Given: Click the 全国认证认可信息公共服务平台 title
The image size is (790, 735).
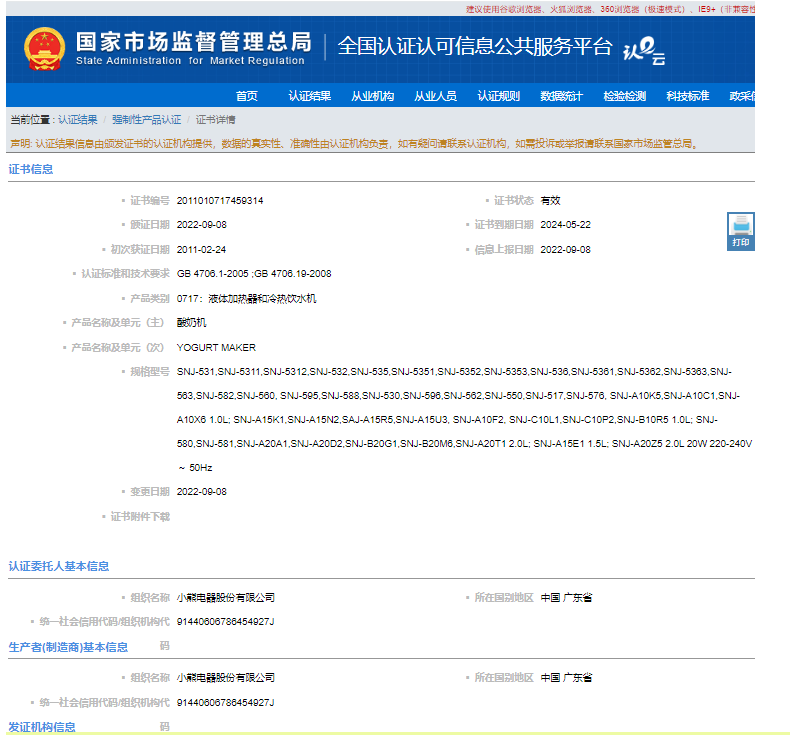Looking at the screenshot, I should click(475, 46).
